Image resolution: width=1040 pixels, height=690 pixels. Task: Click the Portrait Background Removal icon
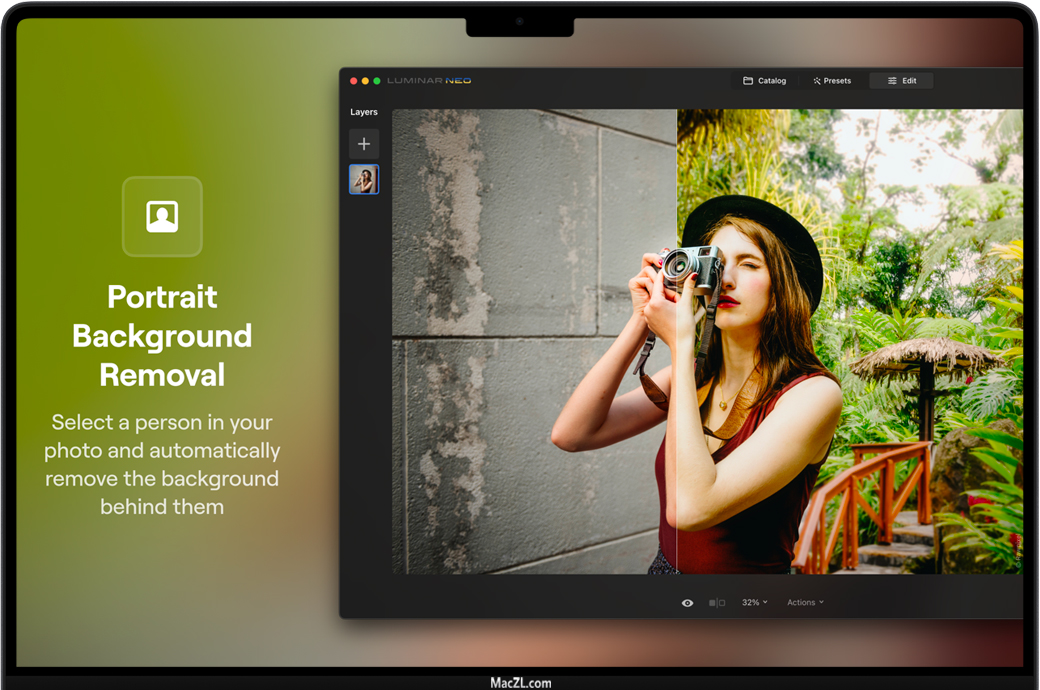pos(162,216)
